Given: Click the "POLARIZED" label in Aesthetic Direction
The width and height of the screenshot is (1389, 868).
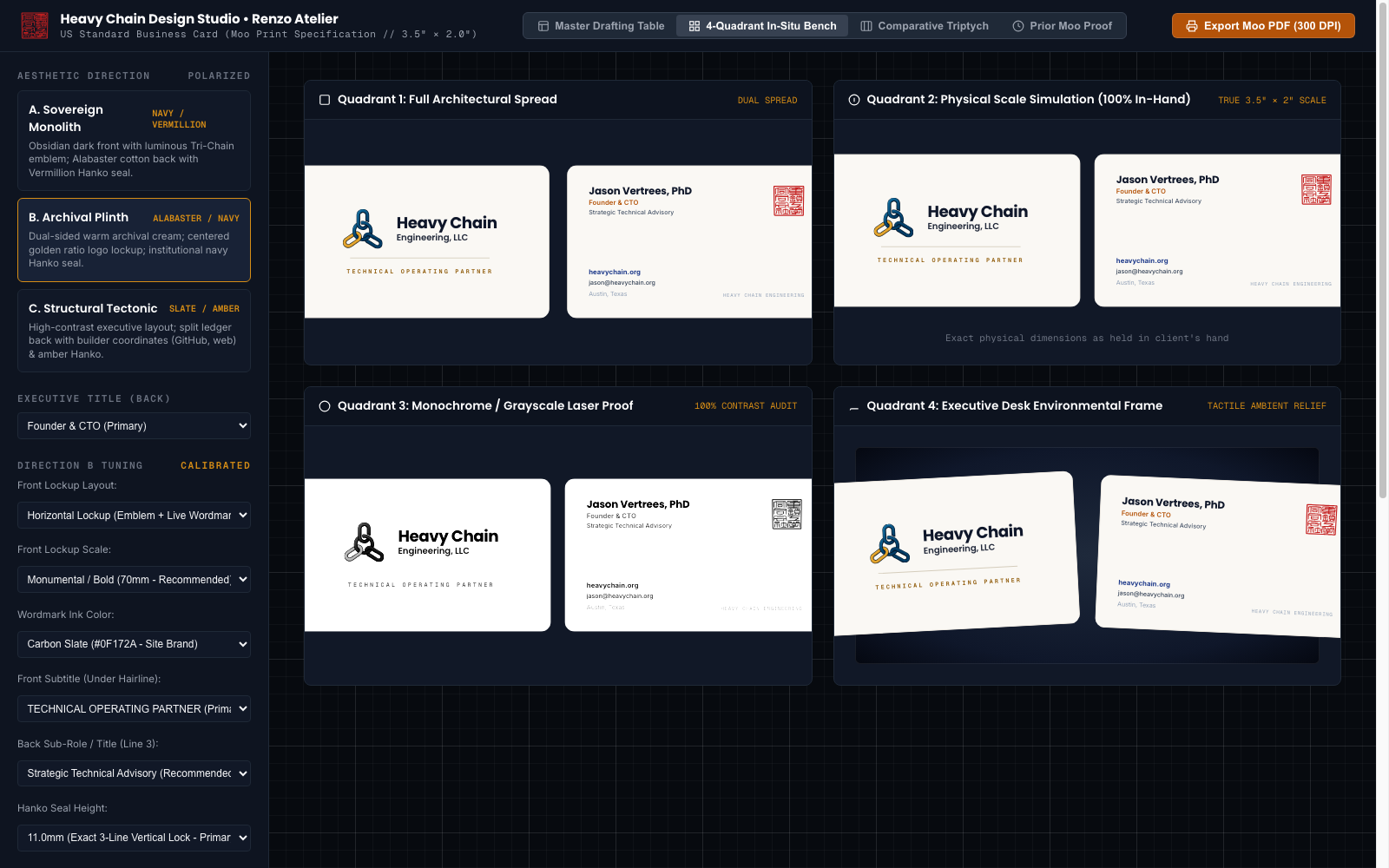Looking at the screenshot, I should pos(219,76).
